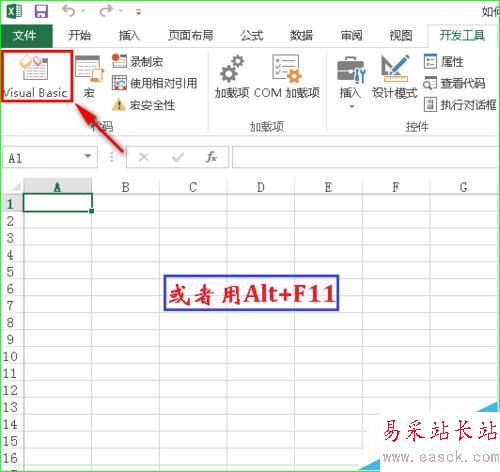Select row 16 header

pos(11,457)
